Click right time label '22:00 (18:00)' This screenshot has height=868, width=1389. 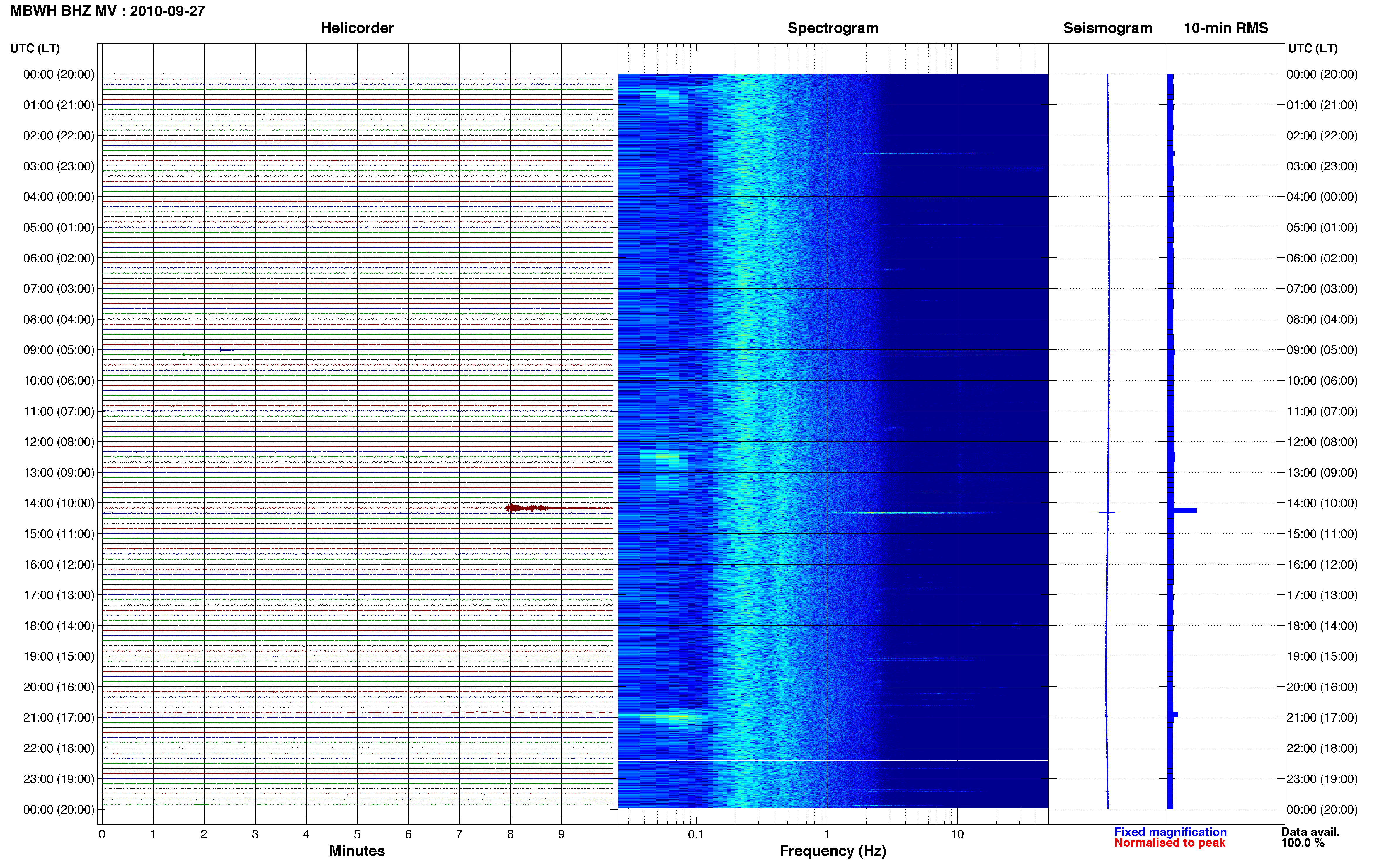tap(1322, 748)
